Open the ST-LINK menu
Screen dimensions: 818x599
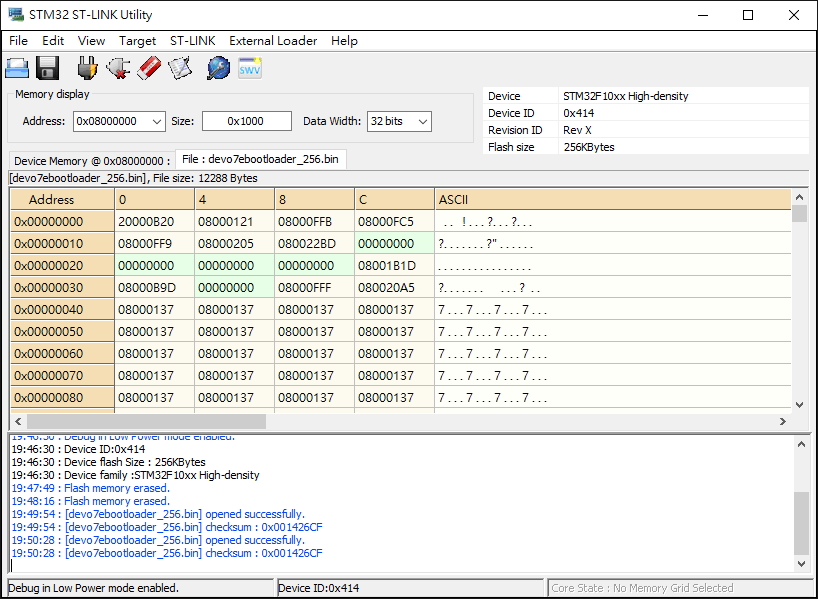(x=193, y=41)
